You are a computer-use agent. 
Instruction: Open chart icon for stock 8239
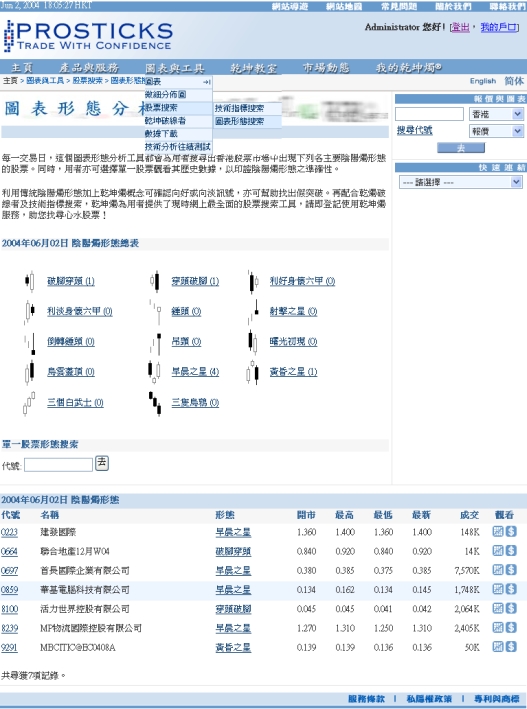[498, 628]
